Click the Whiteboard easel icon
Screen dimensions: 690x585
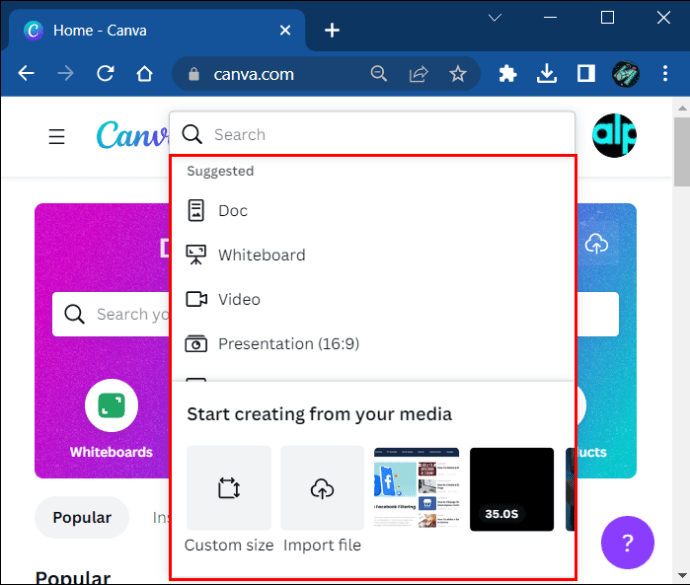[x=196, y=255]
